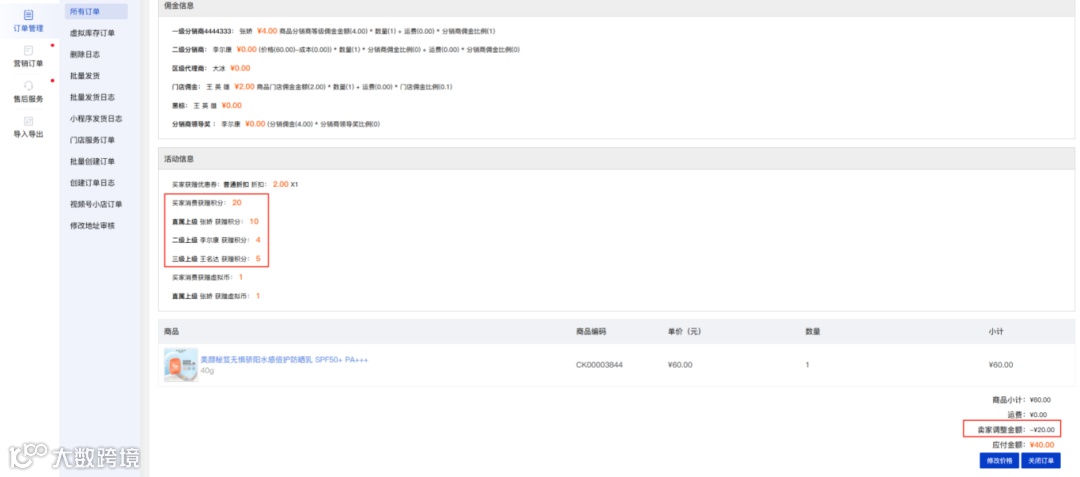This screenshot has width=1080, height=477.
Task: Click the 运费 value ¥0.00
Action: tap(1038, 415)
